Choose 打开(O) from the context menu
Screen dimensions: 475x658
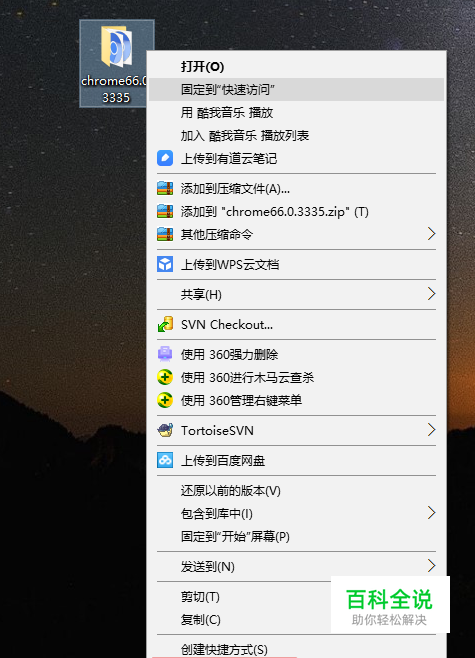tap(296, 66)
